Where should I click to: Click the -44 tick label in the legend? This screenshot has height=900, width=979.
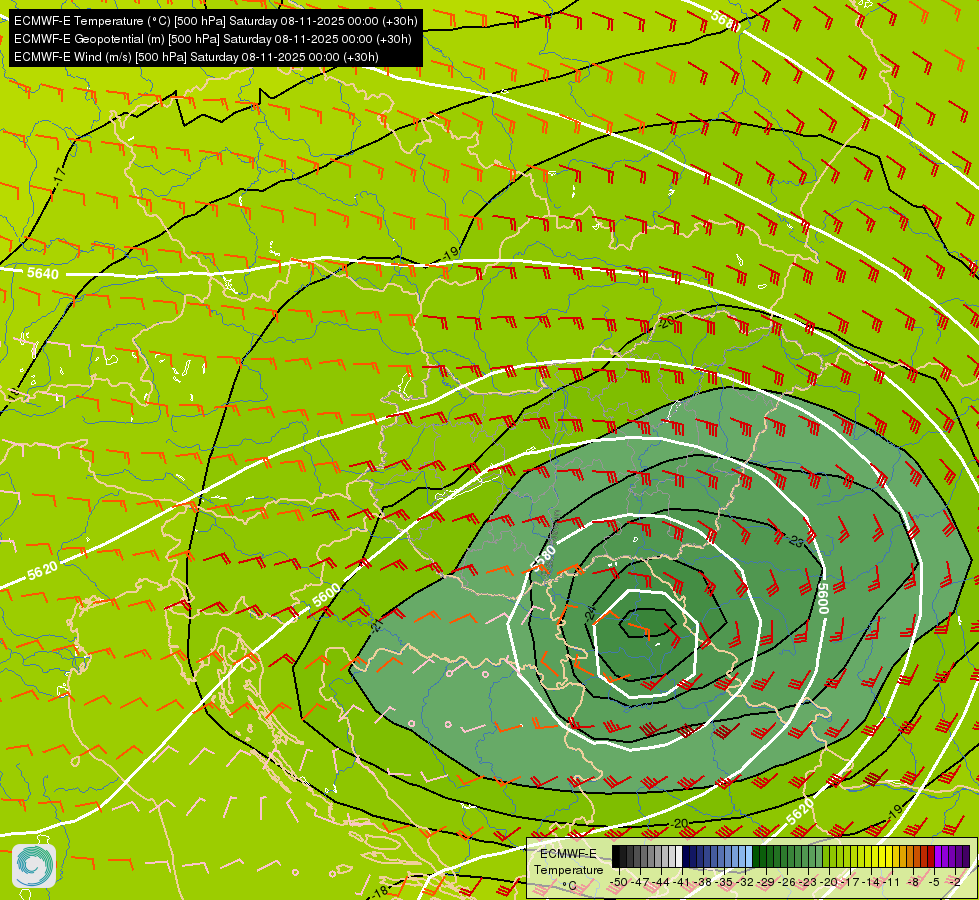tap(661, 882)
